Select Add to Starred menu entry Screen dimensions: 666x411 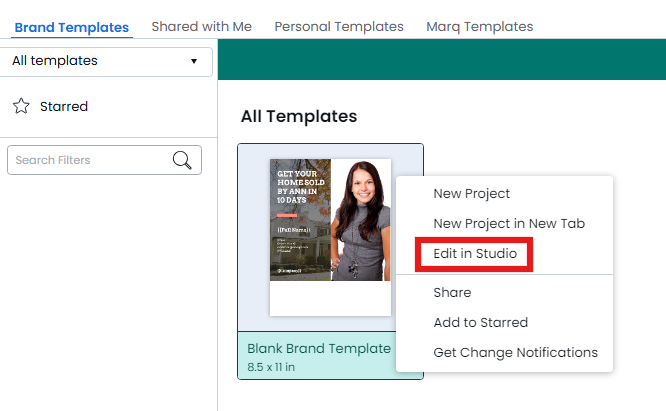480,323
